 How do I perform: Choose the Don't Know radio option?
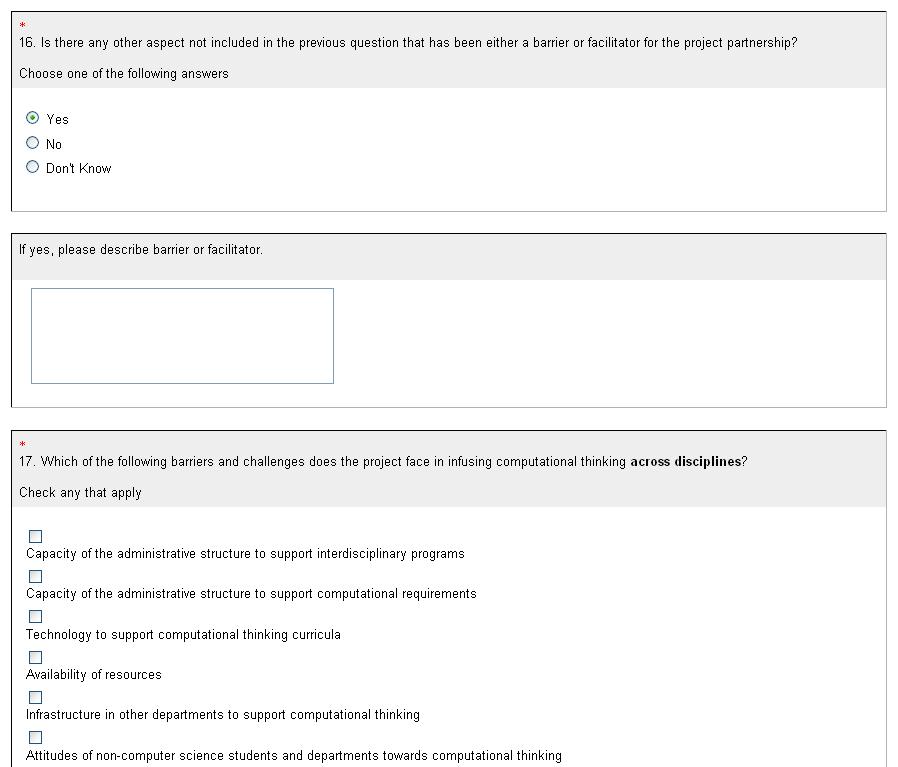[33, 167]
